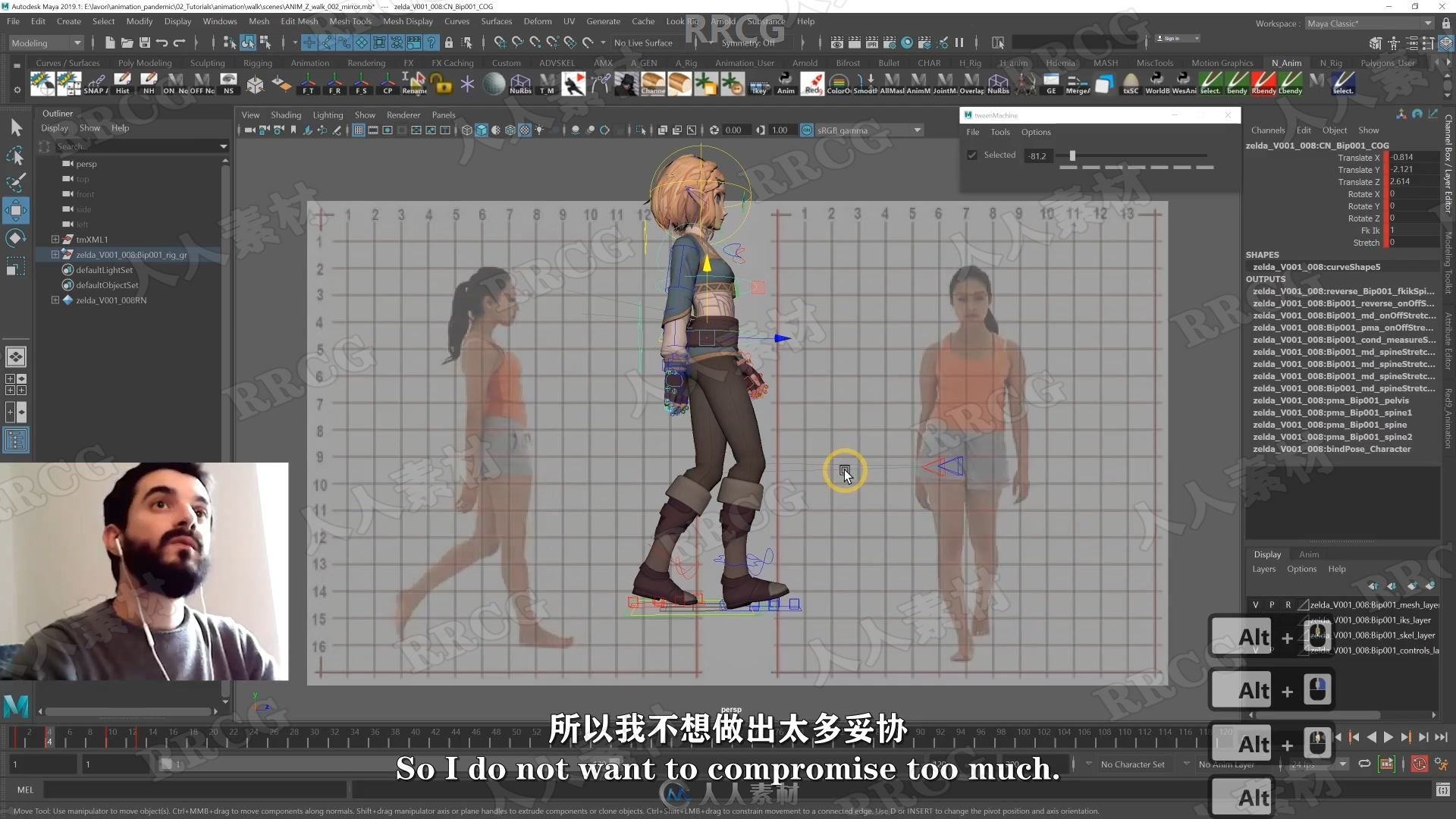Play timeline forward

coord(1389,737)
